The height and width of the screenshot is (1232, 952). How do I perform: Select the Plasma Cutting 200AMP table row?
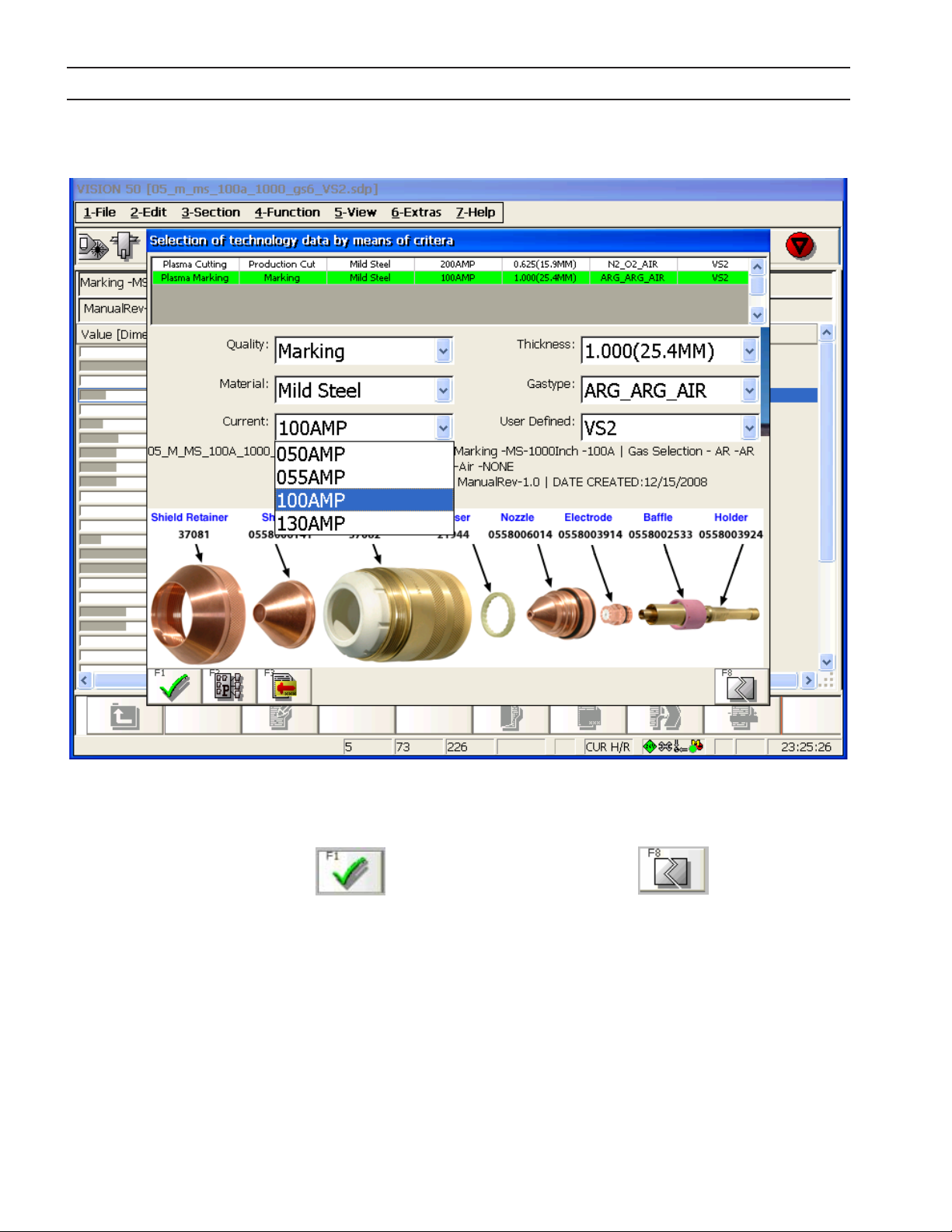(450, 264)
